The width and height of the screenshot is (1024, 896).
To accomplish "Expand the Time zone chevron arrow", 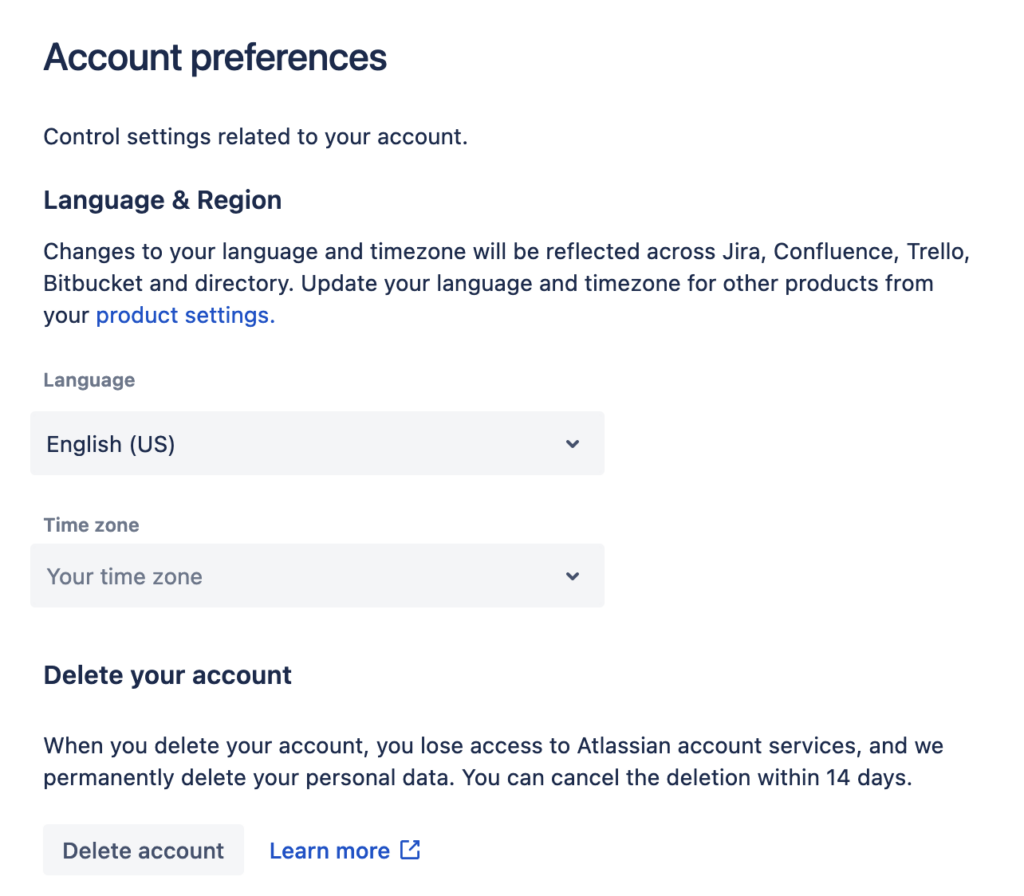I will 572,576.
